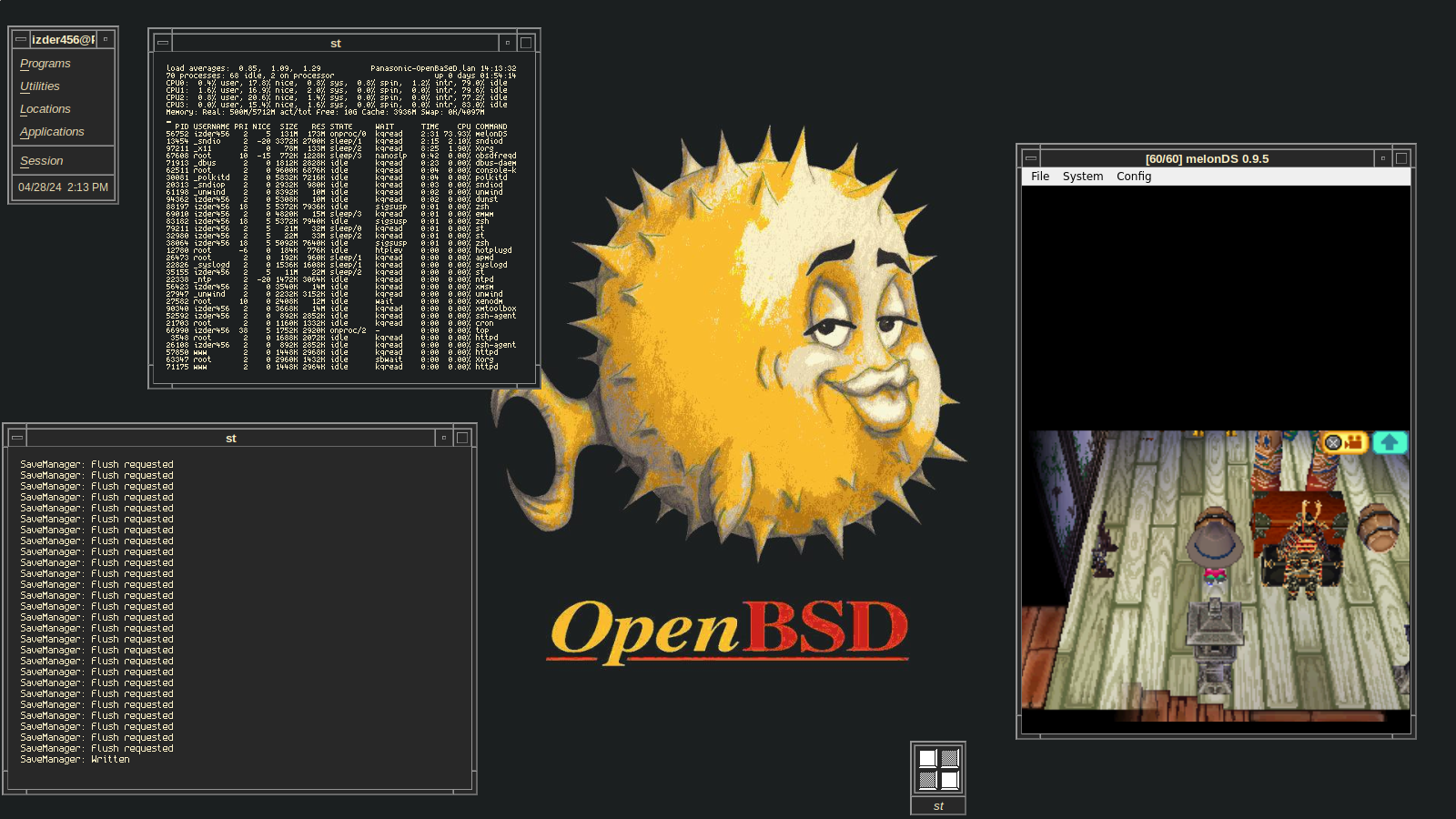Click the polkitd process row in top
1456x819 pixels.
[x=337, y=177]
